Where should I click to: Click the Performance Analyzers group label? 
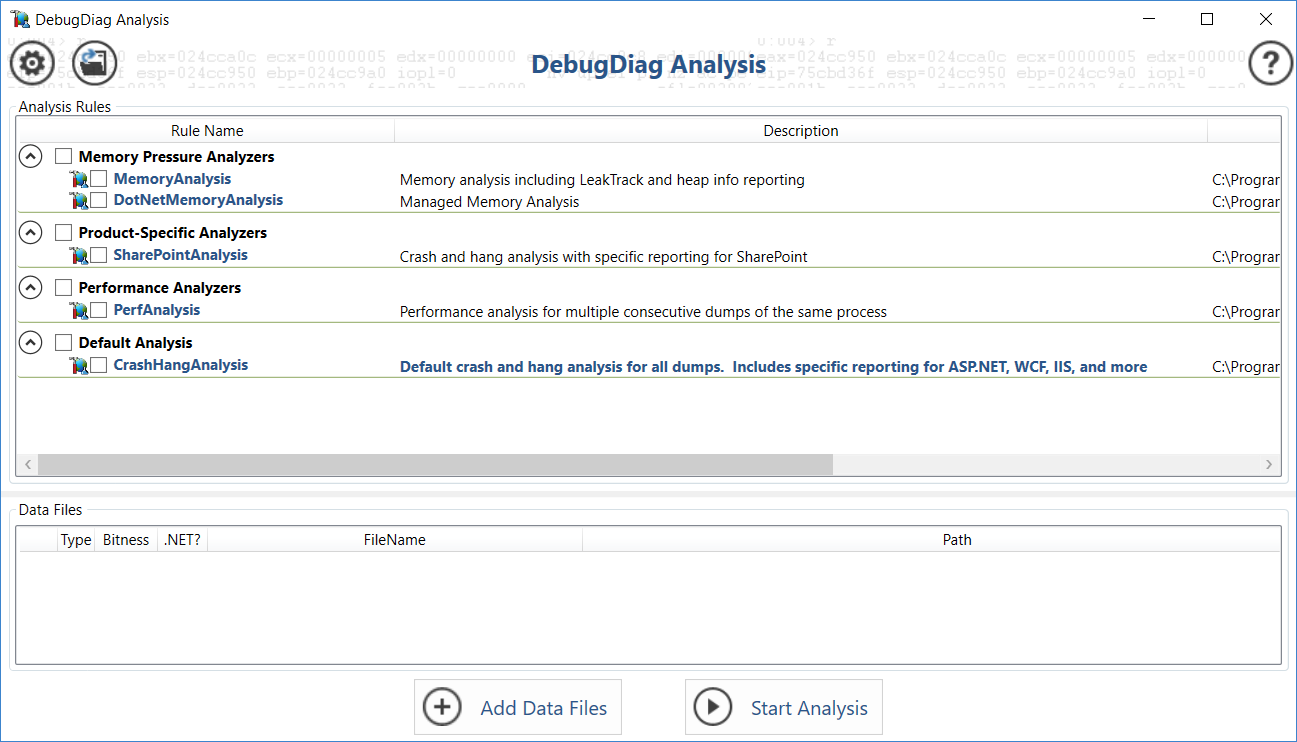160,288
